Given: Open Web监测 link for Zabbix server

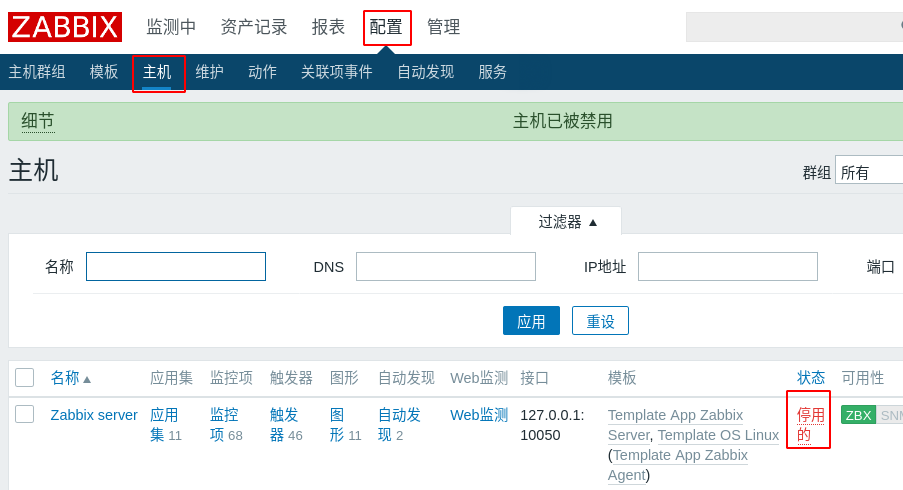Looking at the screenshot, I should 479,415.
